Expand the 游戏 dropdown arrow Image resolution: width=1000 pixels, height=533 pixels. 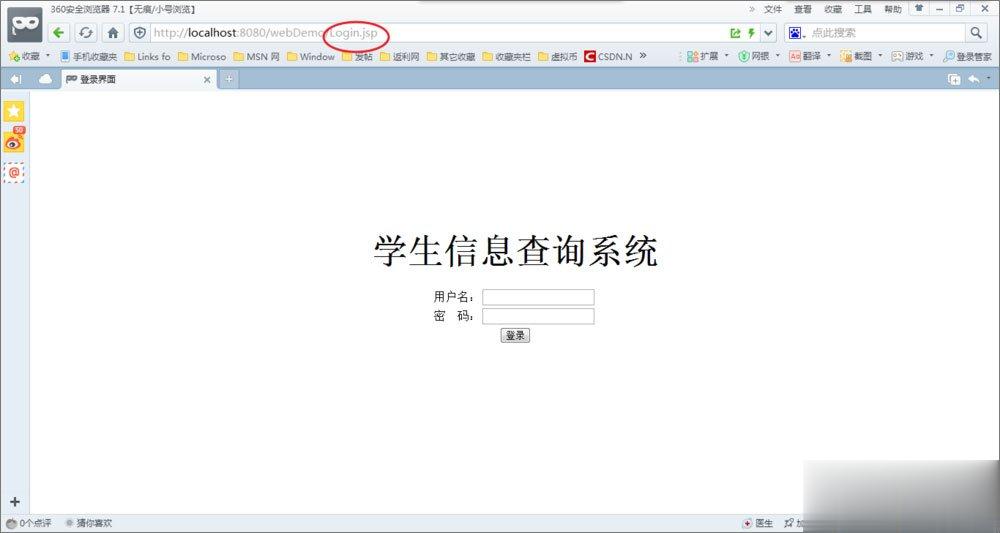(x=931, y=56)
